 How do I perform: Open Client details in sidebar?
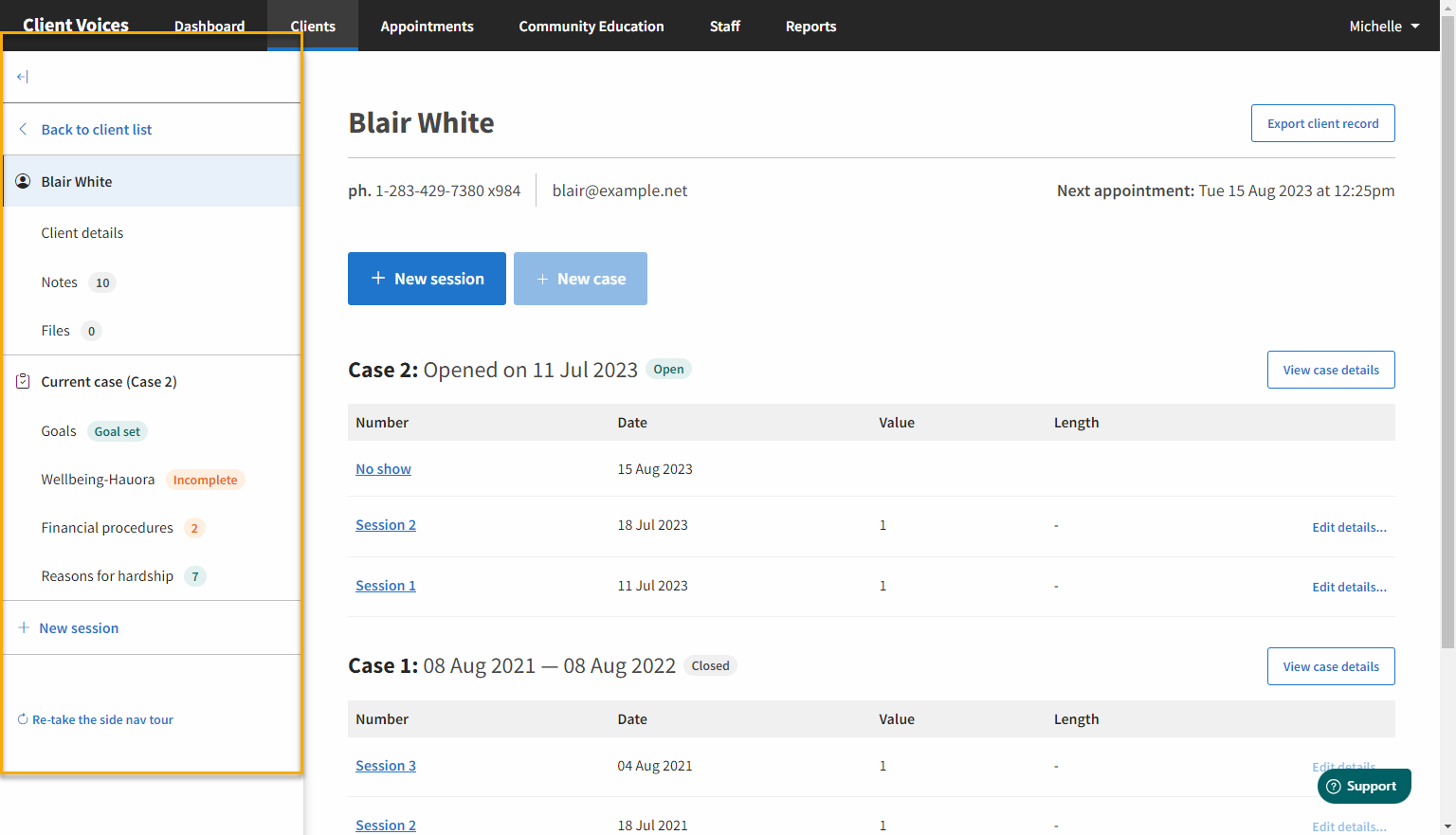[82, 232]
